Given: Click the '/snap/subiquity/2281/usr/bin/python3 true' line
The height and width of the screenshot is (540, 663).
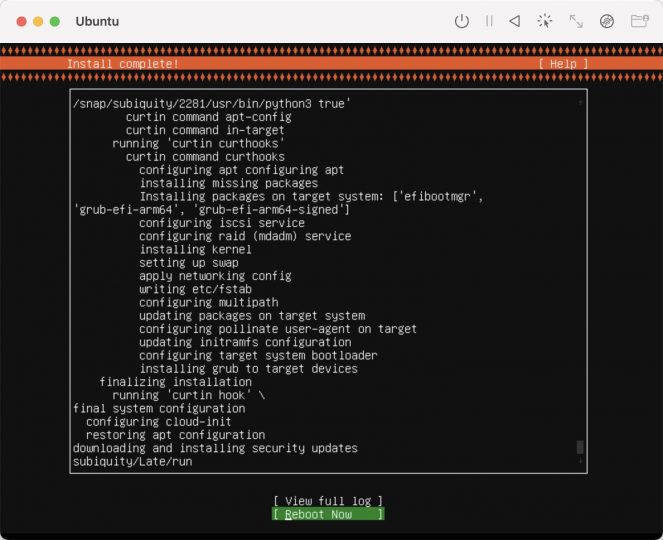Looking at the screenshot, I should [x=212, y=104].
